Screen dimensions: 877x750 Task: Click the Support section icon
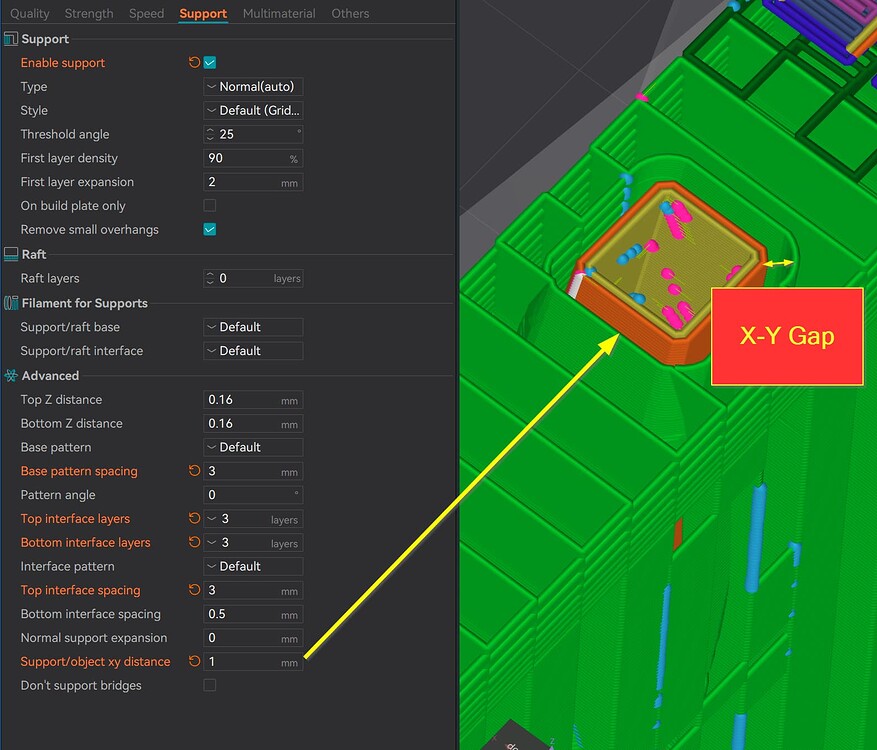(x=11, y=39)
